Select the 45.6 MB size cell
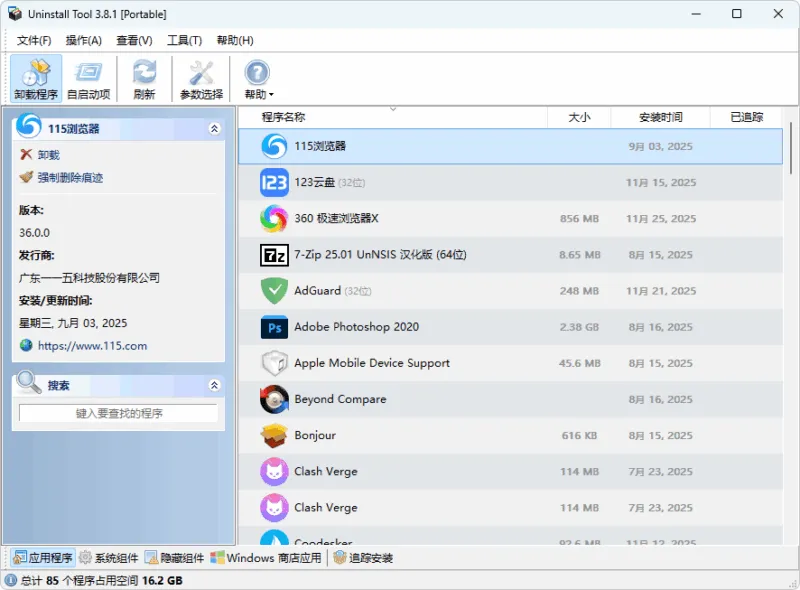This screenshot has height=590, width=800. (579, 363)
